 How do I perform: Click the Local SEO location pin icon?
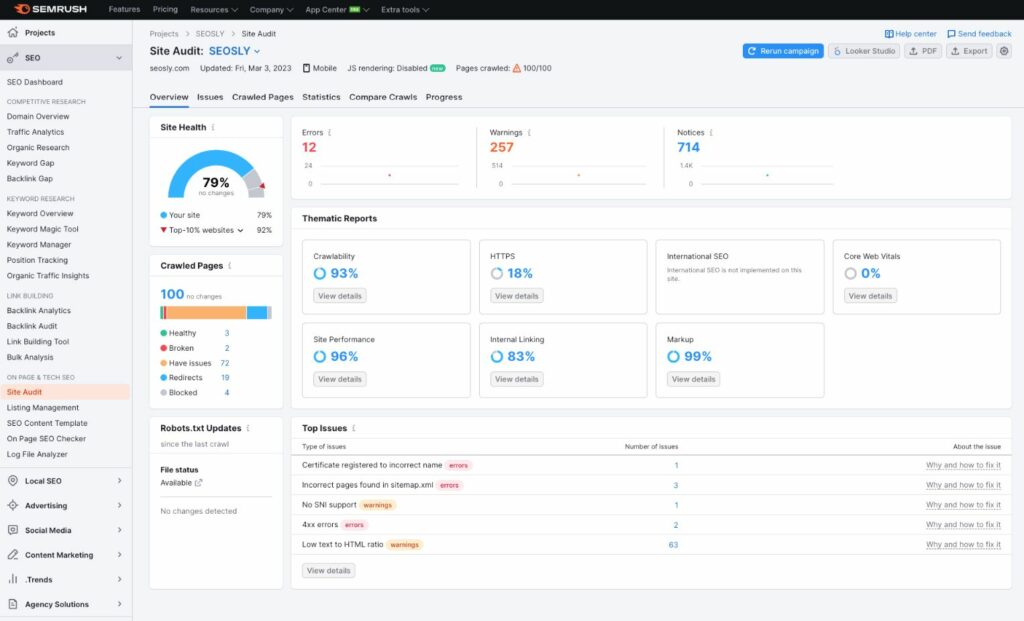pyautogui.click(x=13, y=481)
